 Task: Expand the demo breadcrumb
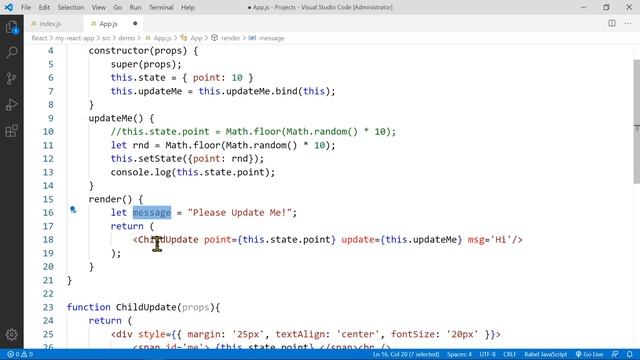click(x=127, y=38)
